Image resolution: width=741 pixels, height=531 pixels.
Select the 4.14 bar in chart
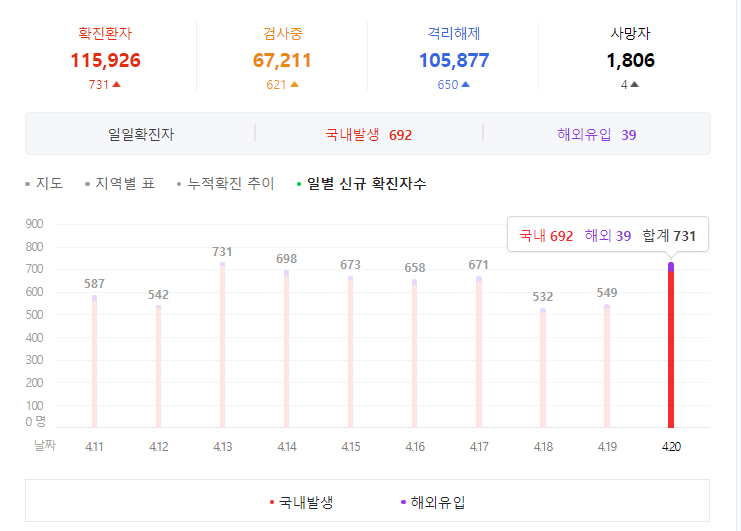[286, 349]
